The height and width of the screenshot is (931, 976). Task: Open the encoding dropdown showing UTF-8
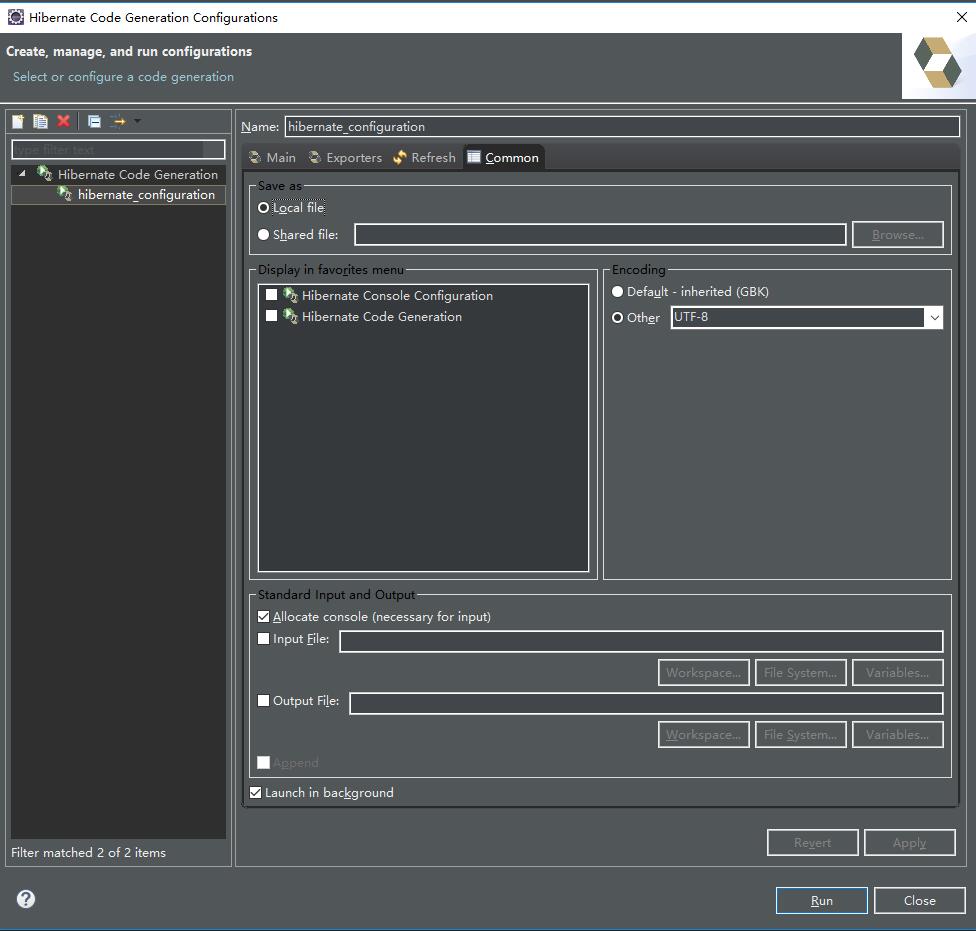(934, 317)
